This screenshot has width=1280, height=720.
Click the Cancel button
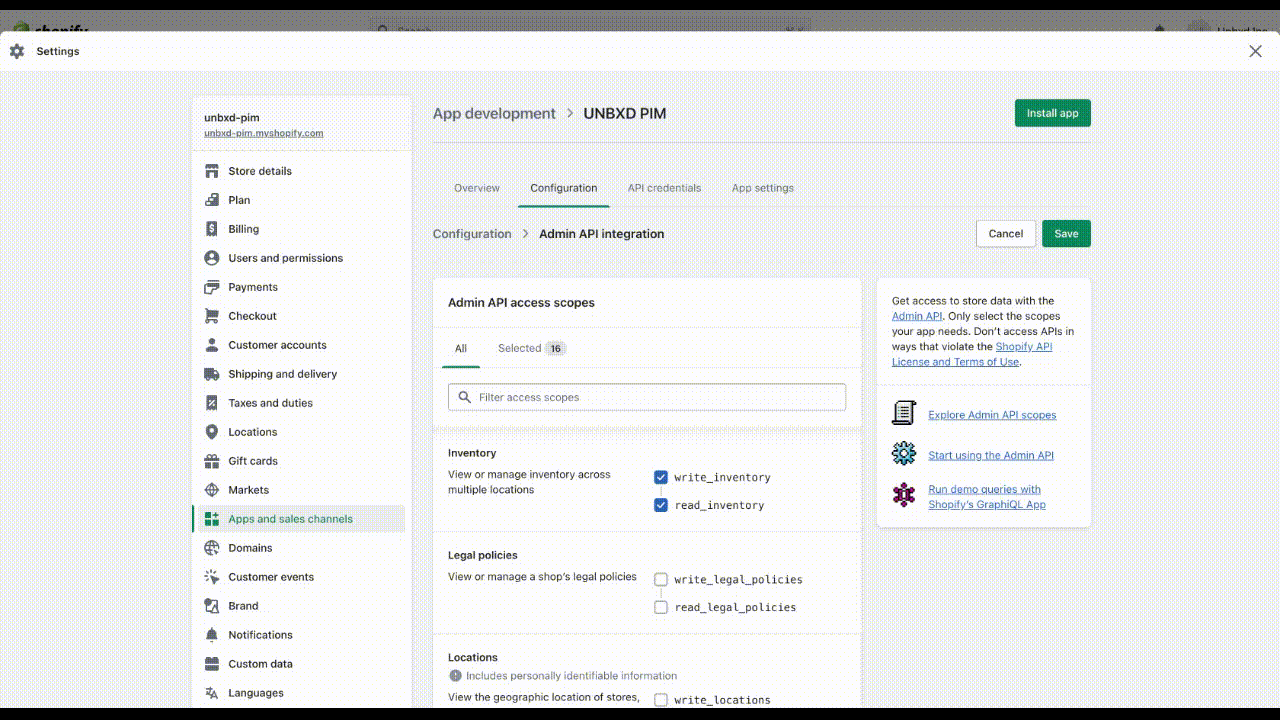click(x=1006, y=233)
